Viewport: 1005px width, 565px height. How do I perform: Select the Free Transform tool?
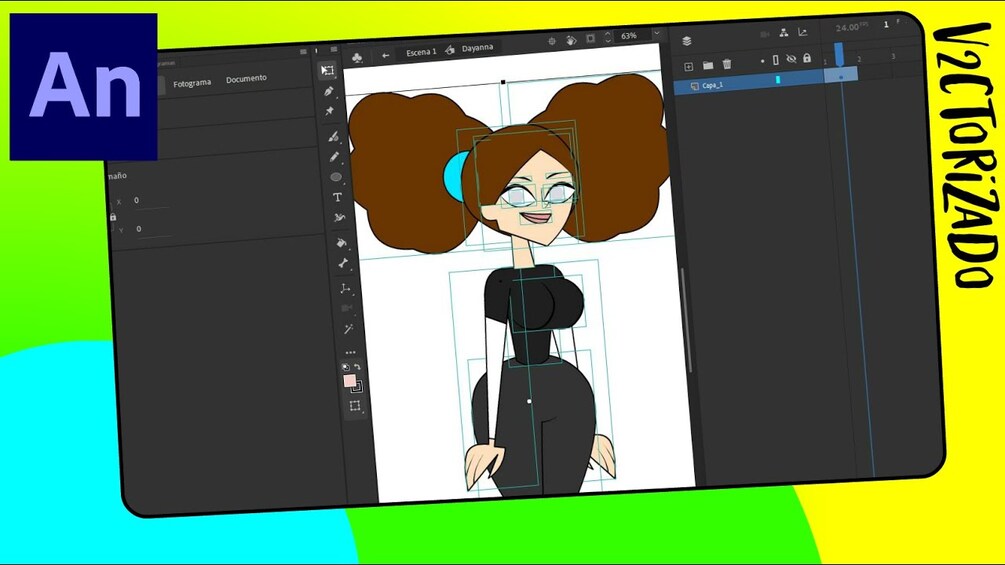click(x=328, y=70)
